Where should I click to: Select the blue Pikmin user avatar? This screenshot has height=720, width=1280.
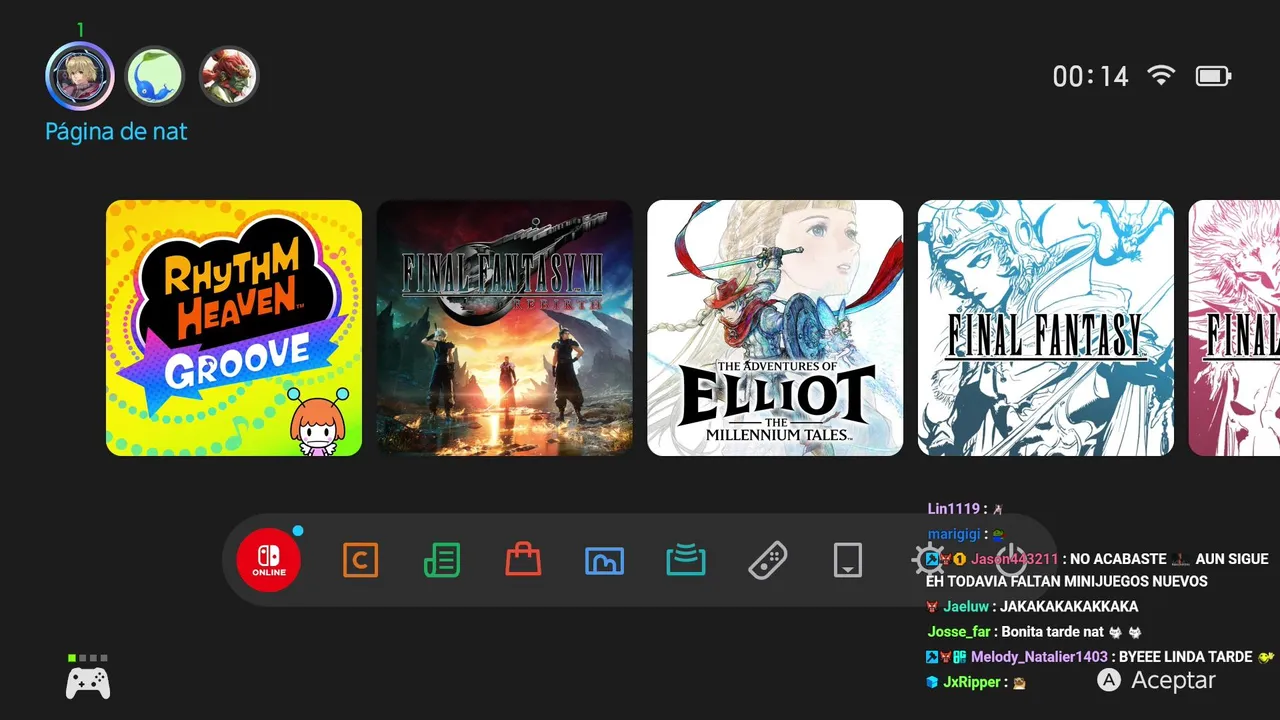155,76
